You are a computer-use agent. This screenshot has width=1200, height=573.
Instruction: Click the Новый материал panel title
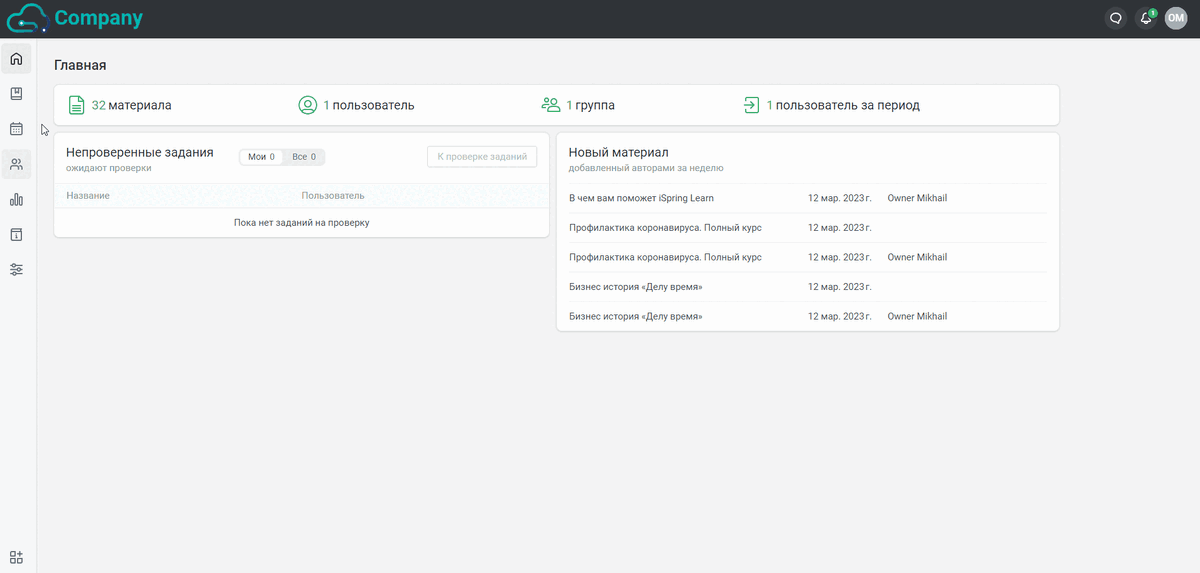click(618, 152)
